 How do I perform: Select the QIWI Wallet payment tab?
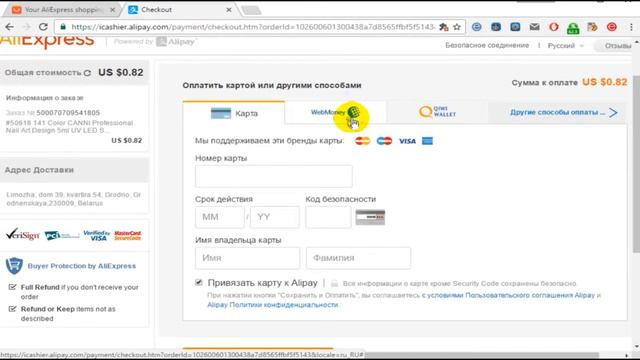[x=437, y=112]
